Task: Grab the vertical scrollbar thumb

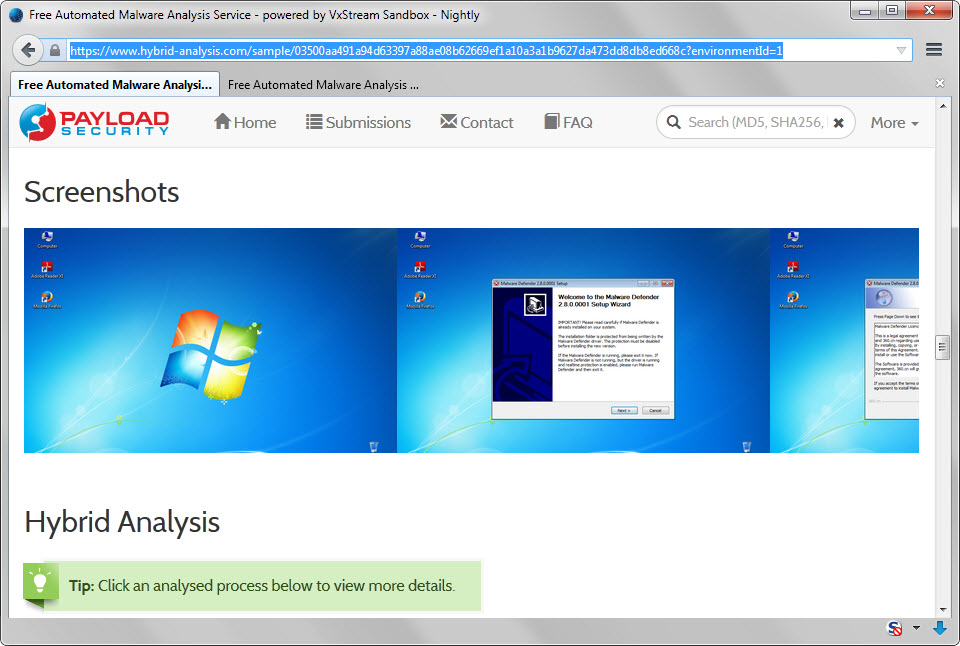Action: pyautogui.click(x=942, y=348)
